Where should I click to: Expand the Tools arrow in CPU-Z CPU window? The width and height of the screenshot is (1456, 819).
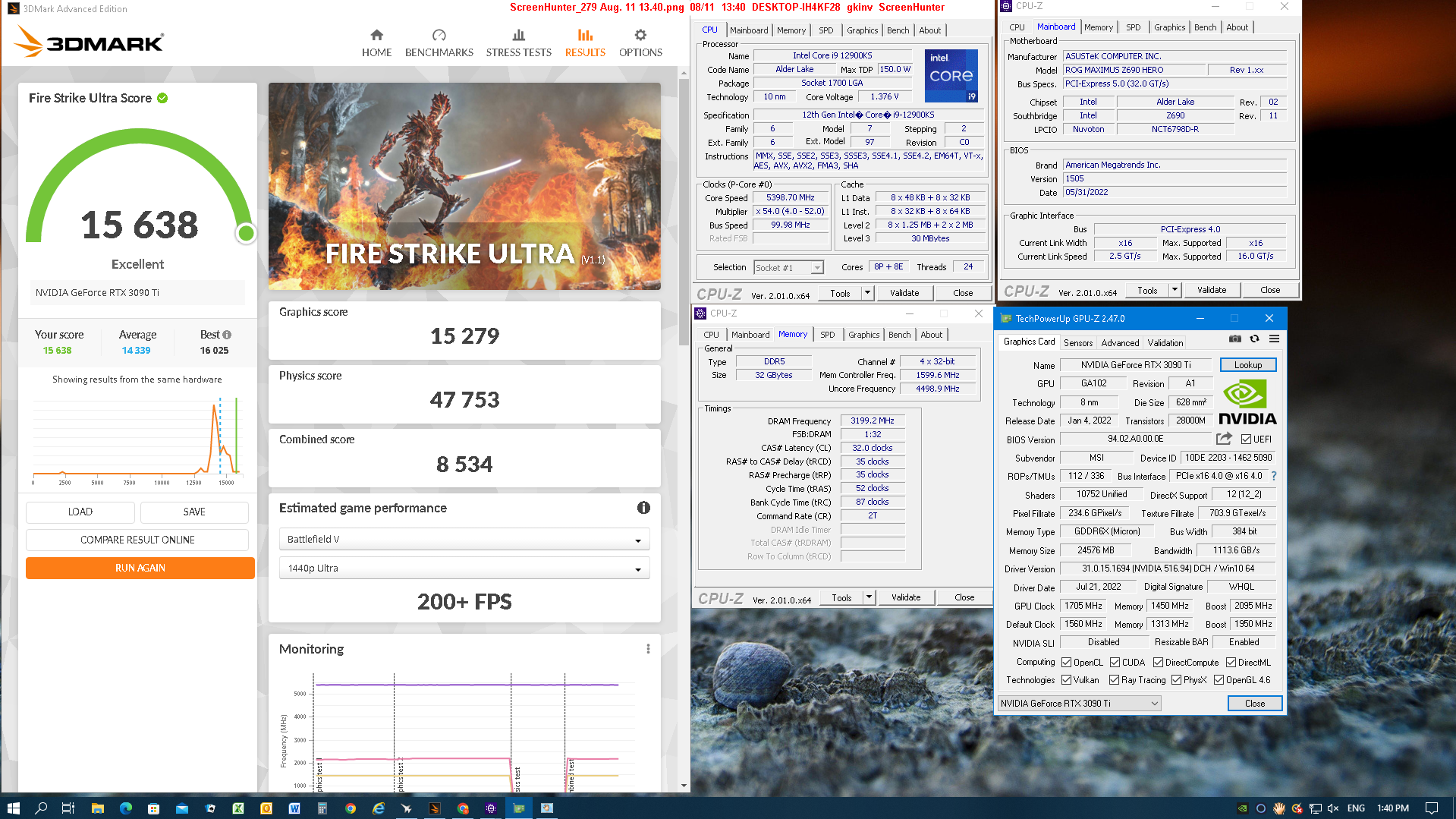867,293
